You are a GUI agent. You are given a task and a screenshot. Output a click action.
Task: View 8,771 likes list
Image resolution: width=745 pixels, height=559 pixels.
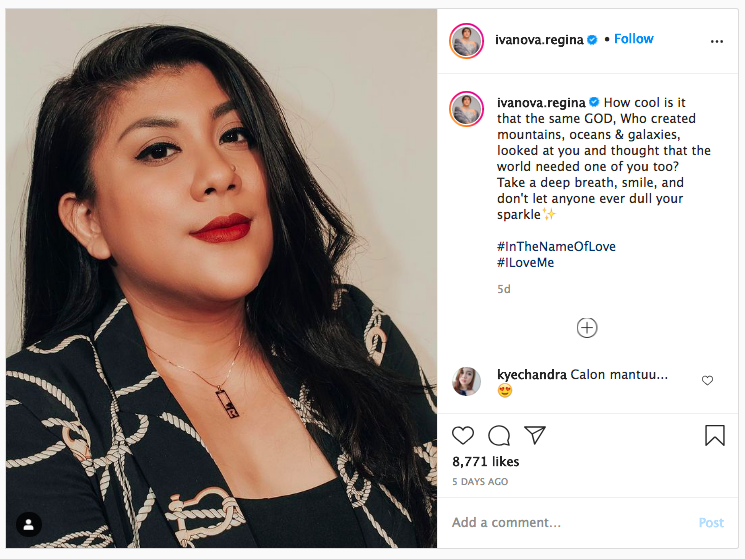pos(485,462)
